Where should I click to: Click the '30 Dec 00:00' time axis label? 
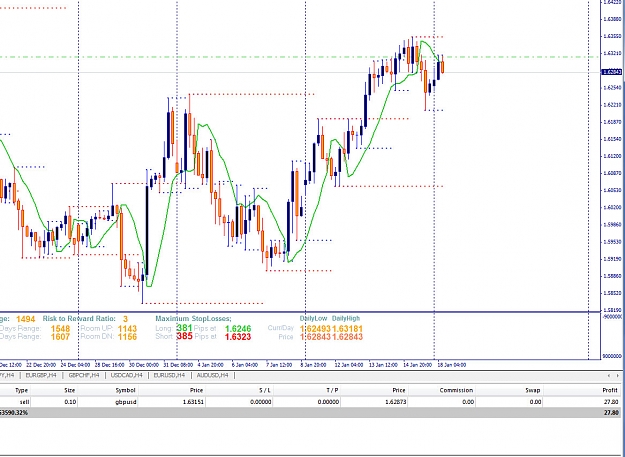pyautogui.click(x=144, y=365)
